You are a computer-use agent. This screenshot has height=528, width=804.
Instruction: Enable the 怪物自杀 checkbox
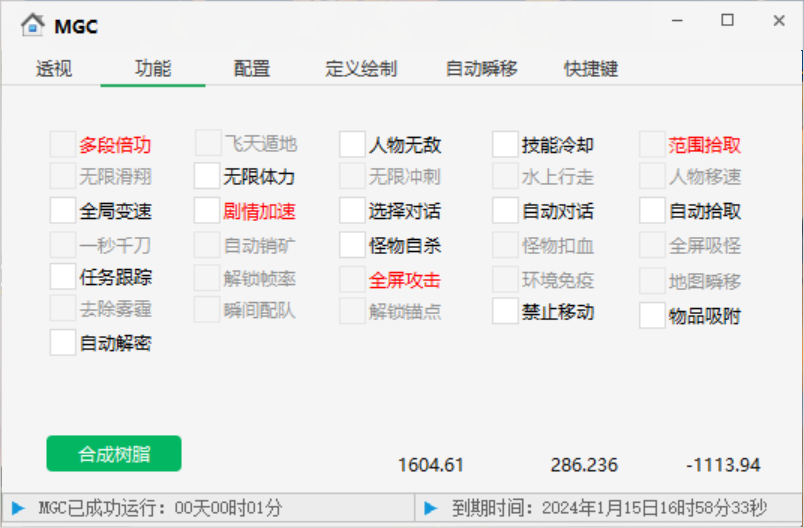pos(352,245)
